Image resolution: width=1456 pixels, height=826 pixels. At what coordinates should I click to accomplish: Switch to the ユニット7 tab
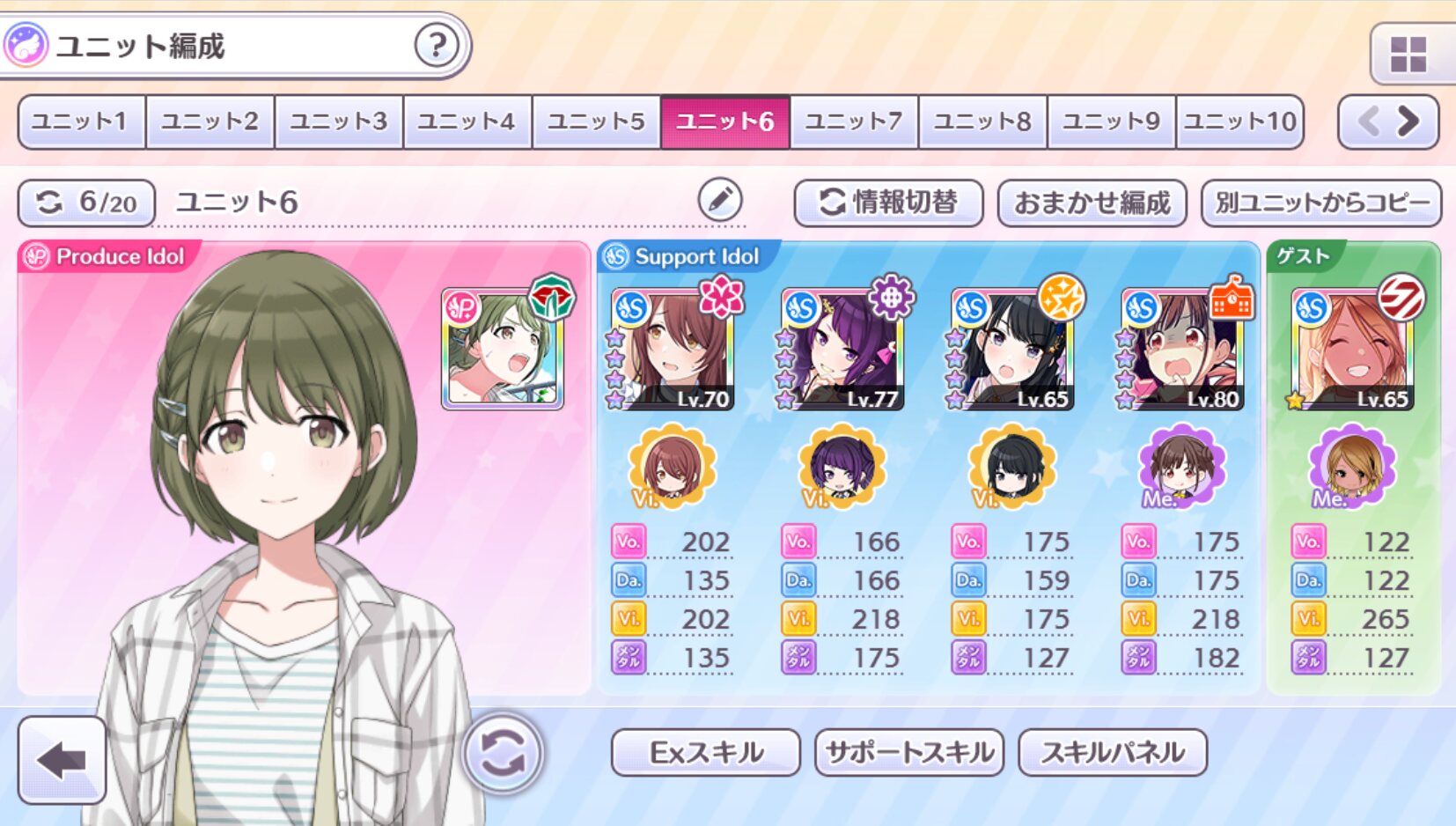(x=854, y=121)
